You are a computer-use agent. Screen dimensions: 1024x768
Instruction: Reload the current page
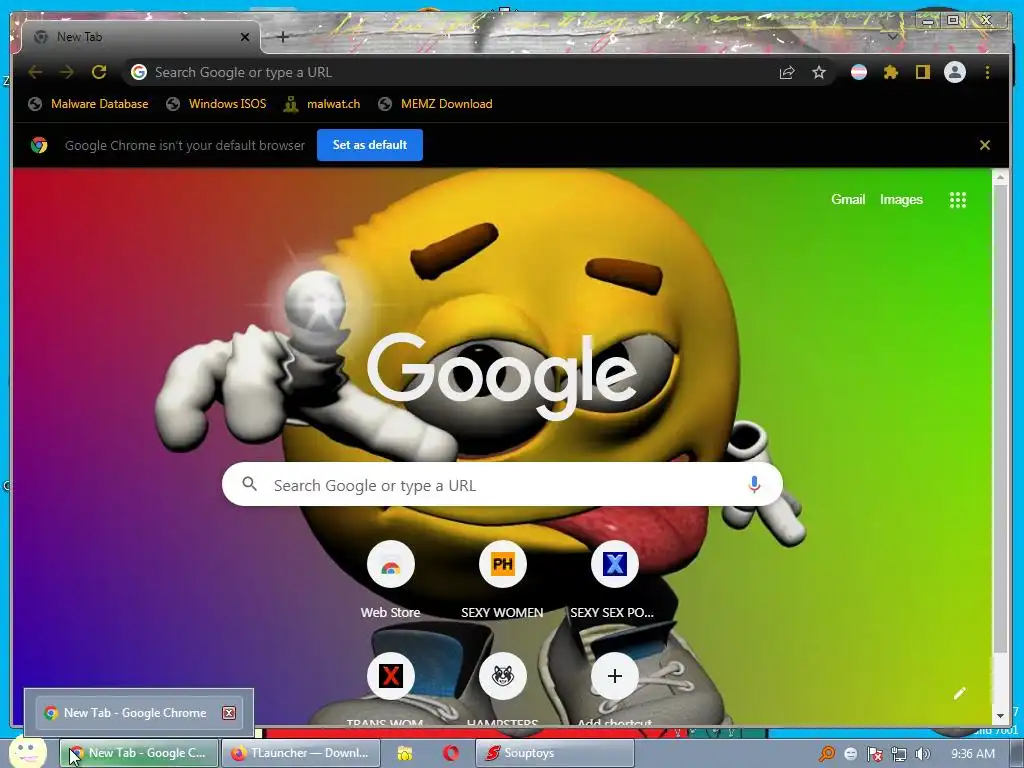point(99,72)
